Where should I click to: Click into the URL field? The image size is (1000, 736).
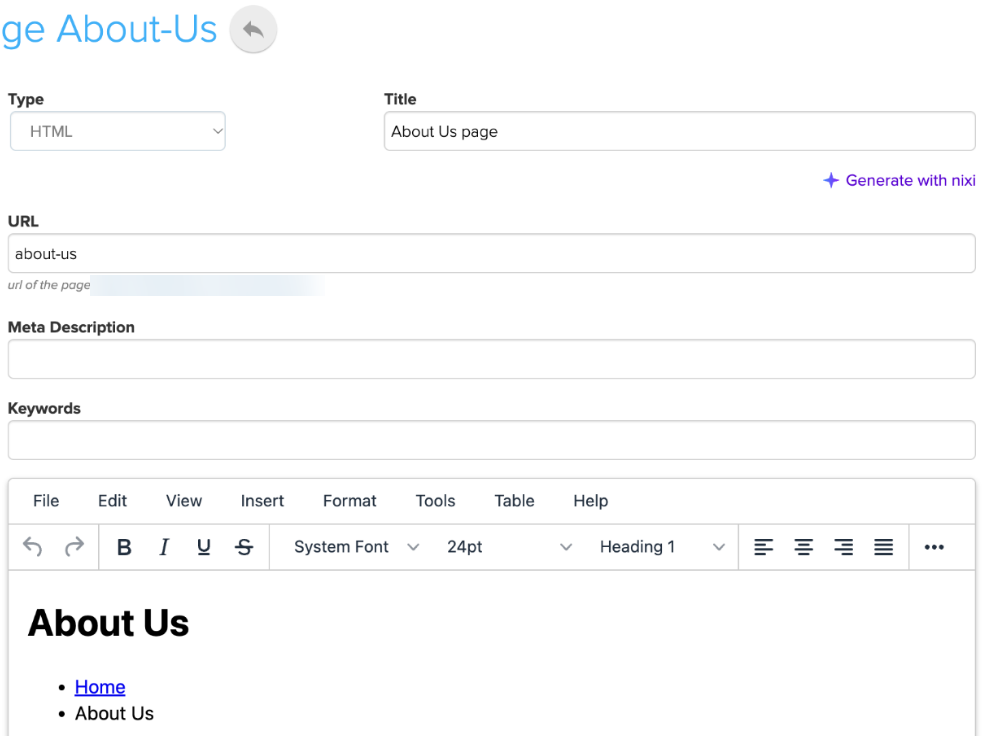pos(492,253)
